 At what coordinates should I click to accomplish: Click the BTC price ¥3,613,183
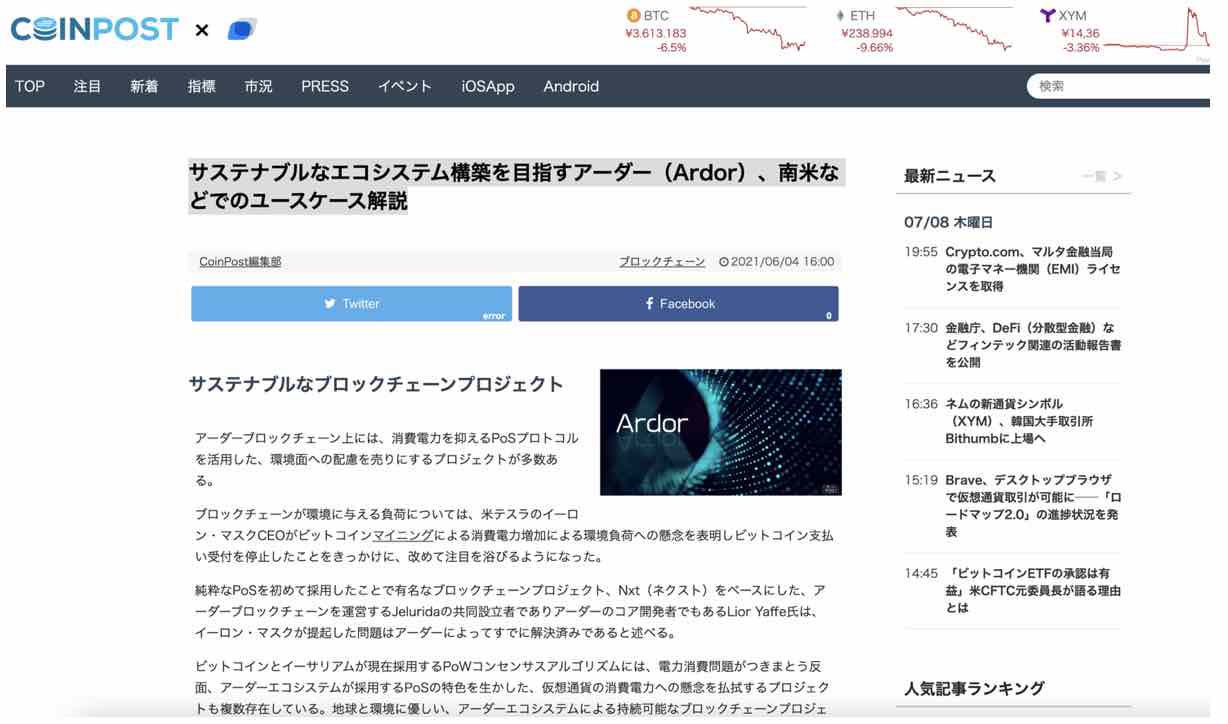(x=656, y=33)
